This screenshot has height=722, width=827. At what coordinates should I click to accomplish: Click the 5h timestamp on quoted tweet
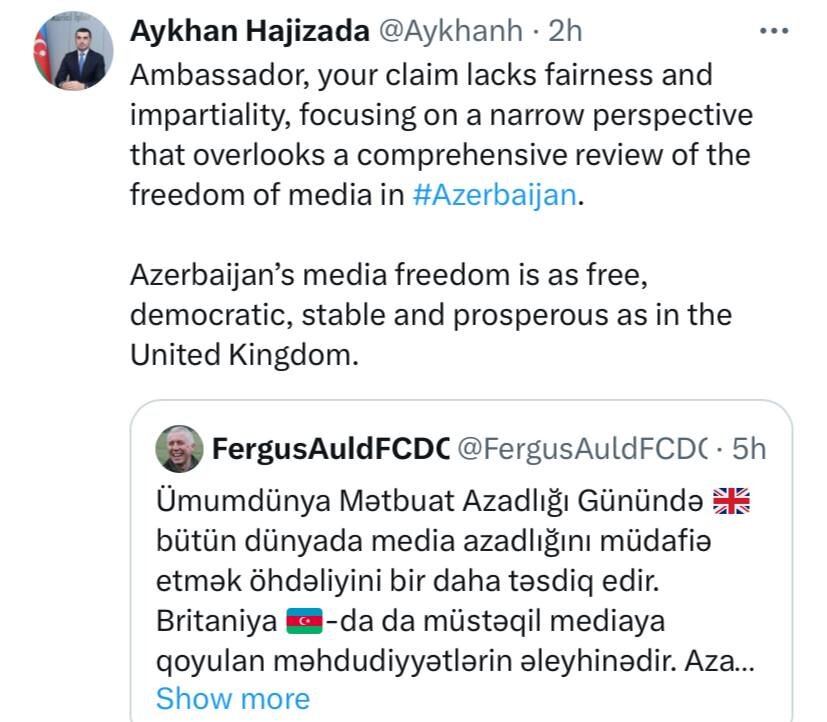(x=748, y=449)
